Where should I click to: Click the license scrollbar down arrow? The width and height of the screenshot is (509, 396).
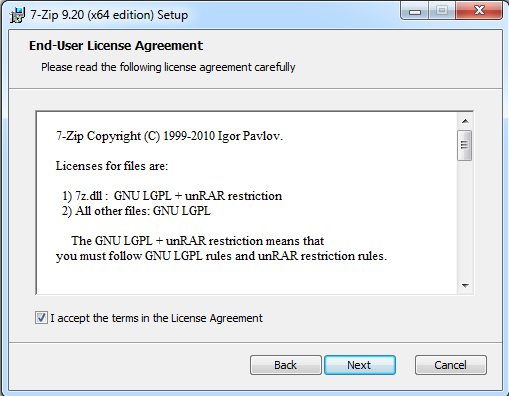tap(465, 285)
